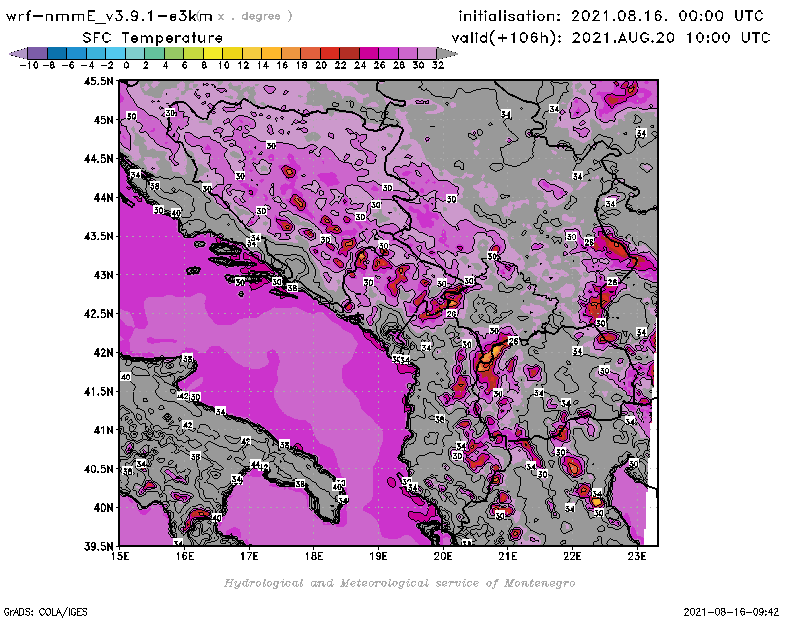800x618 pixels.
Task: Pick the yellow-green swatch for 6 to 8
Action: click(x=193, y=53)
